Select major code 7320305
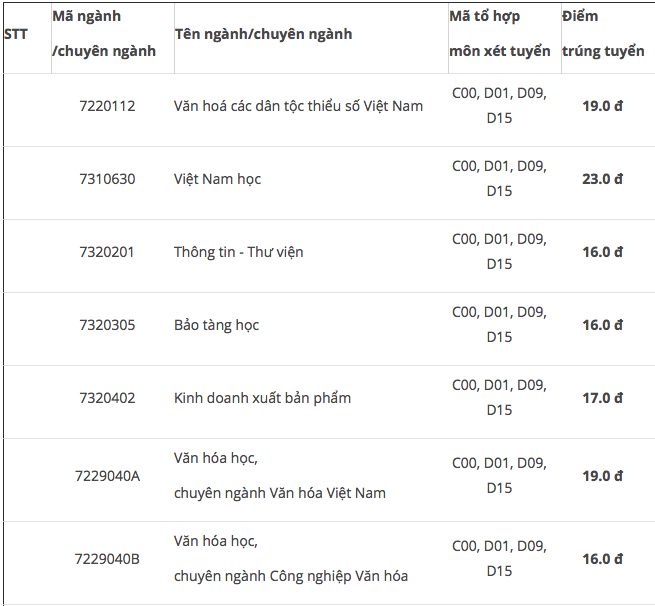This screenshot has height=606, width=655. (107, 325)
